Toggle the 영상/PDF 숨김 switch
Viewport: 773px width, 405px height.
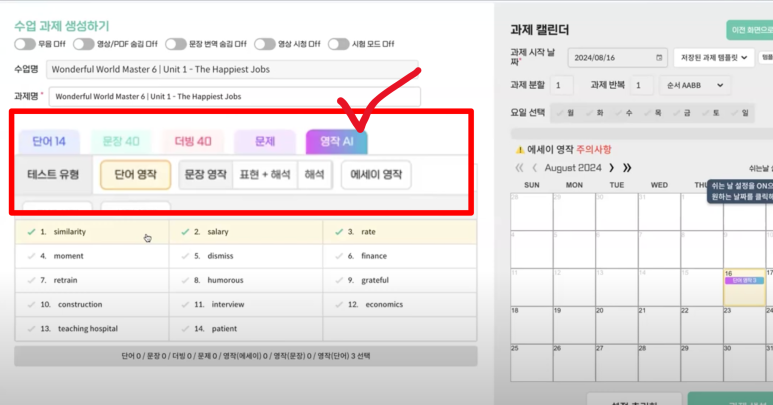point(83,44)
